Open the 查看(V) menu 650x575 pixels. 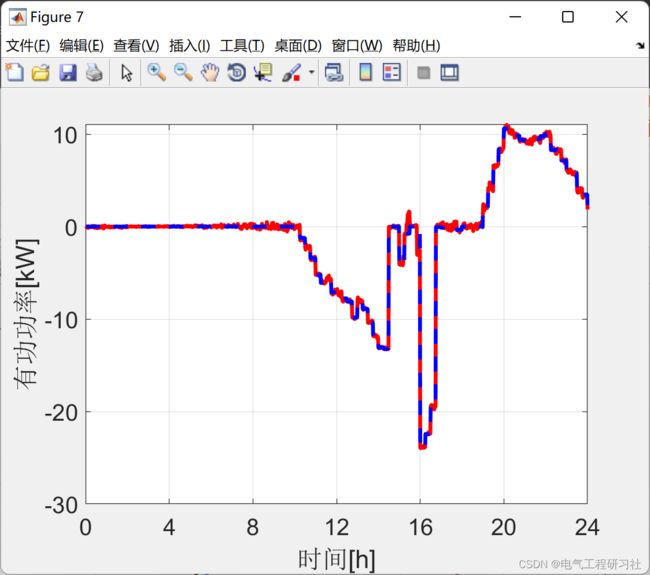coord(136,46)
